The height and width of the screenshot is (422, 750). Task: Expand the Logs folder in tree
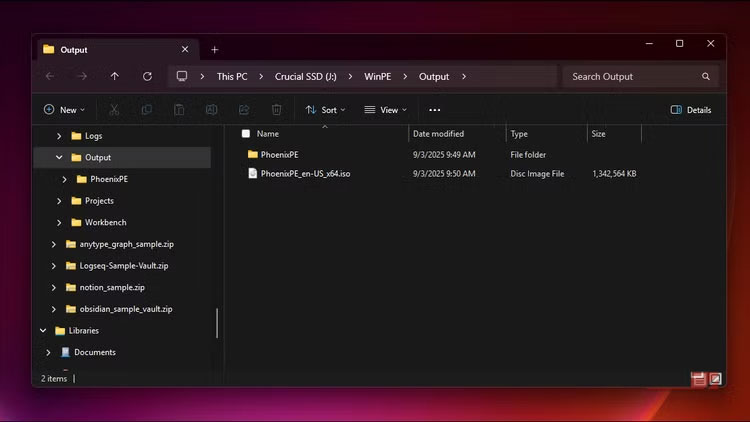[59, 136]
